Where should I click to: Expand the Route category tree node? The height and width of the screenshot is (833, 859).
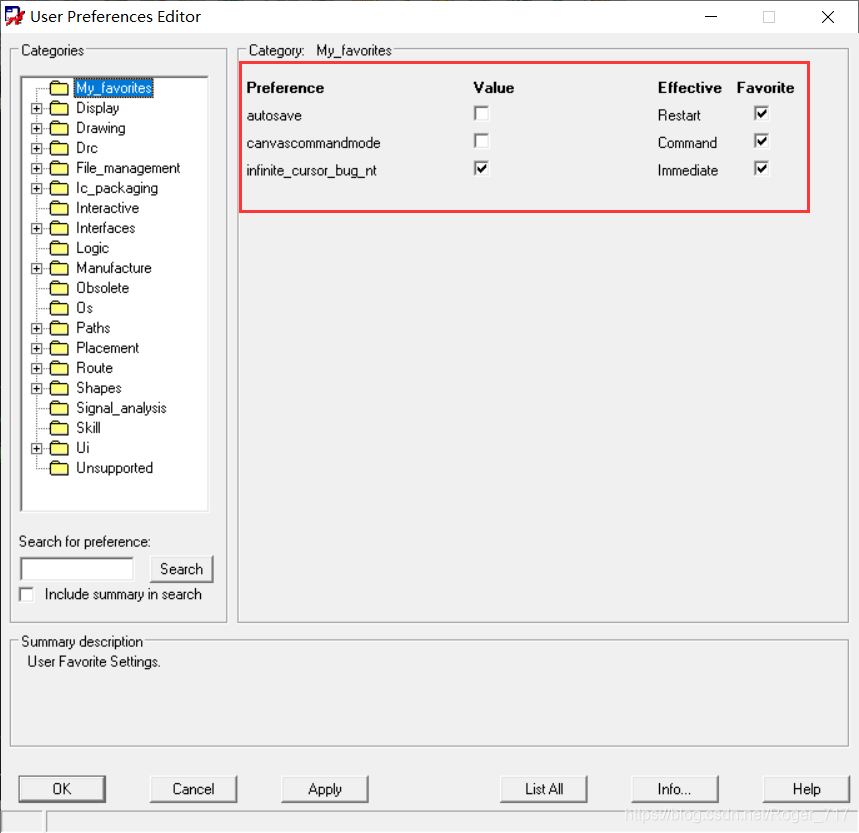click(37, 368)
